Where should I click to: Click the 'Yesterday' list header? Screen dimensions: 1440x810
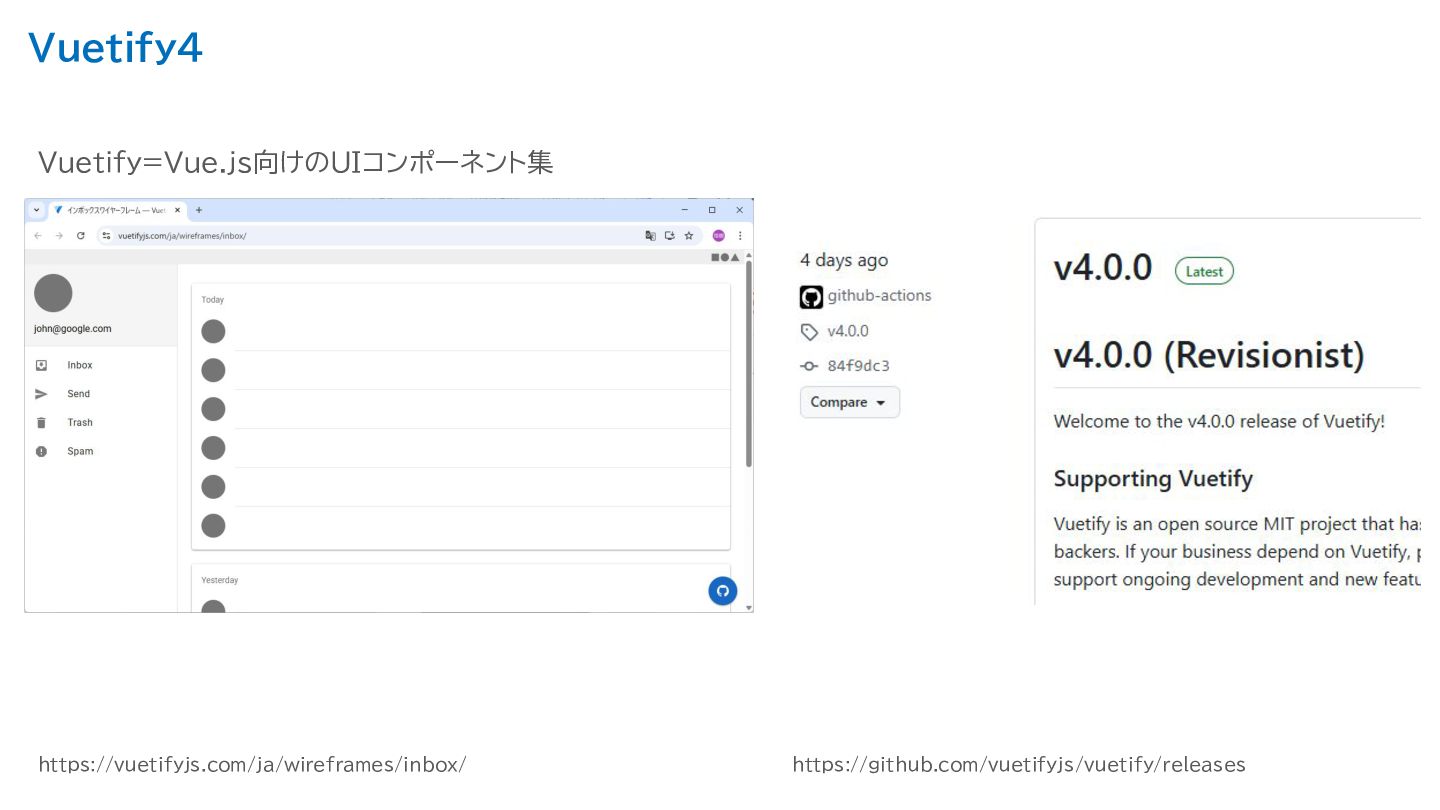tap(220, 581)
